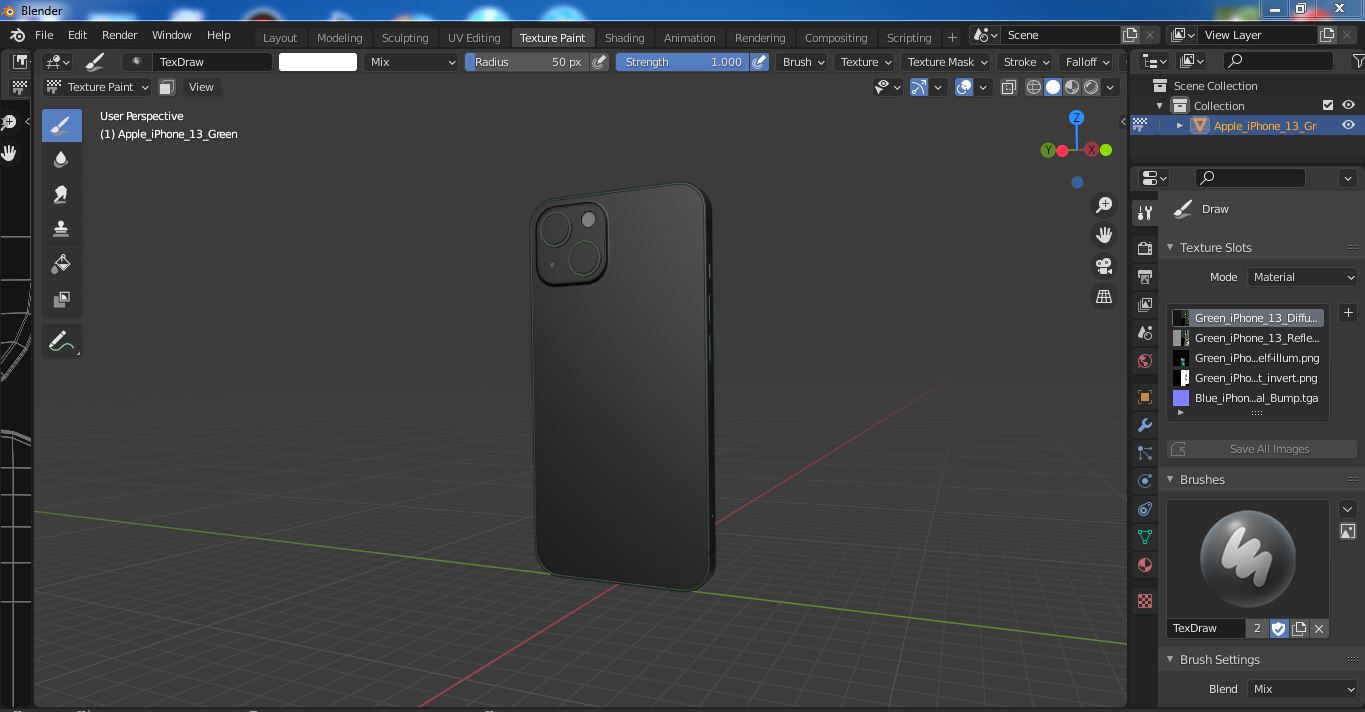Open the Blend Mix dropdown in Brush Settings
Viewport: 1365px width, 712px height.
tap(1302, 689)
